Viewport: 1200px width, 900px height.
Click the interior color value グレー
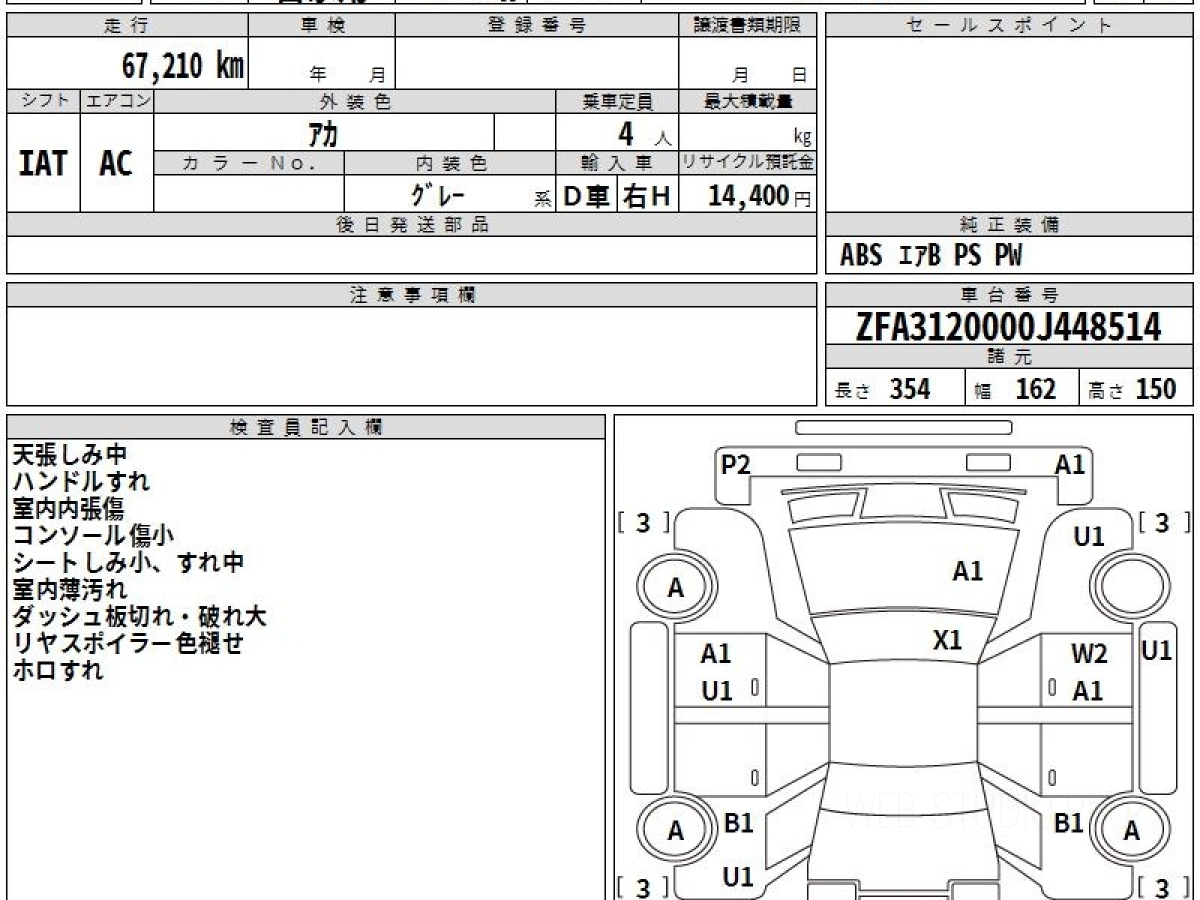(x=437, y=194)
